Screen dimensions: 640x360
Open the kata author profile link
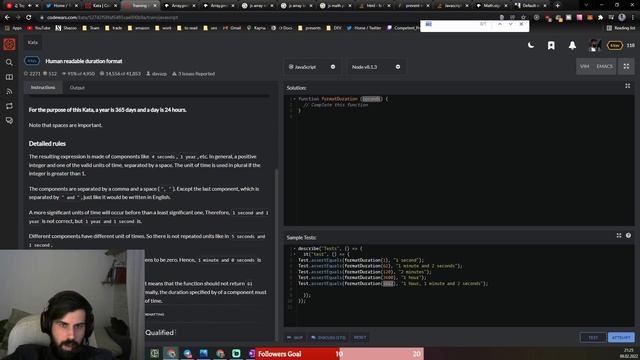[156, 74]
